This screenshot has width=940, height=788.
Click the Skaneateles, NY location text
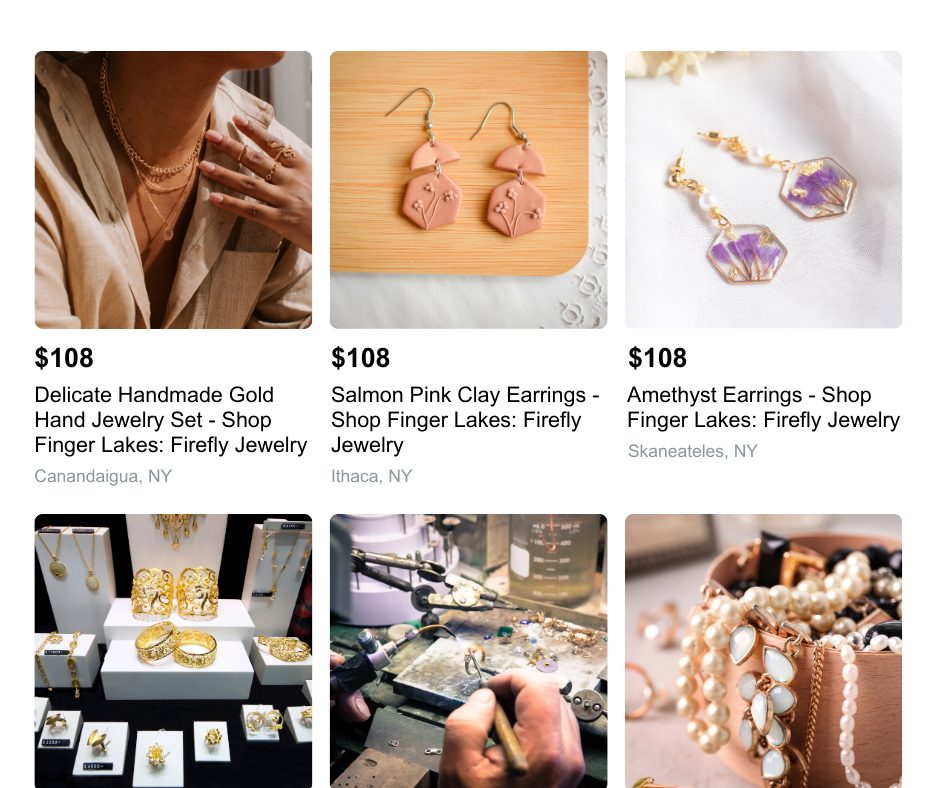[692, 451]
